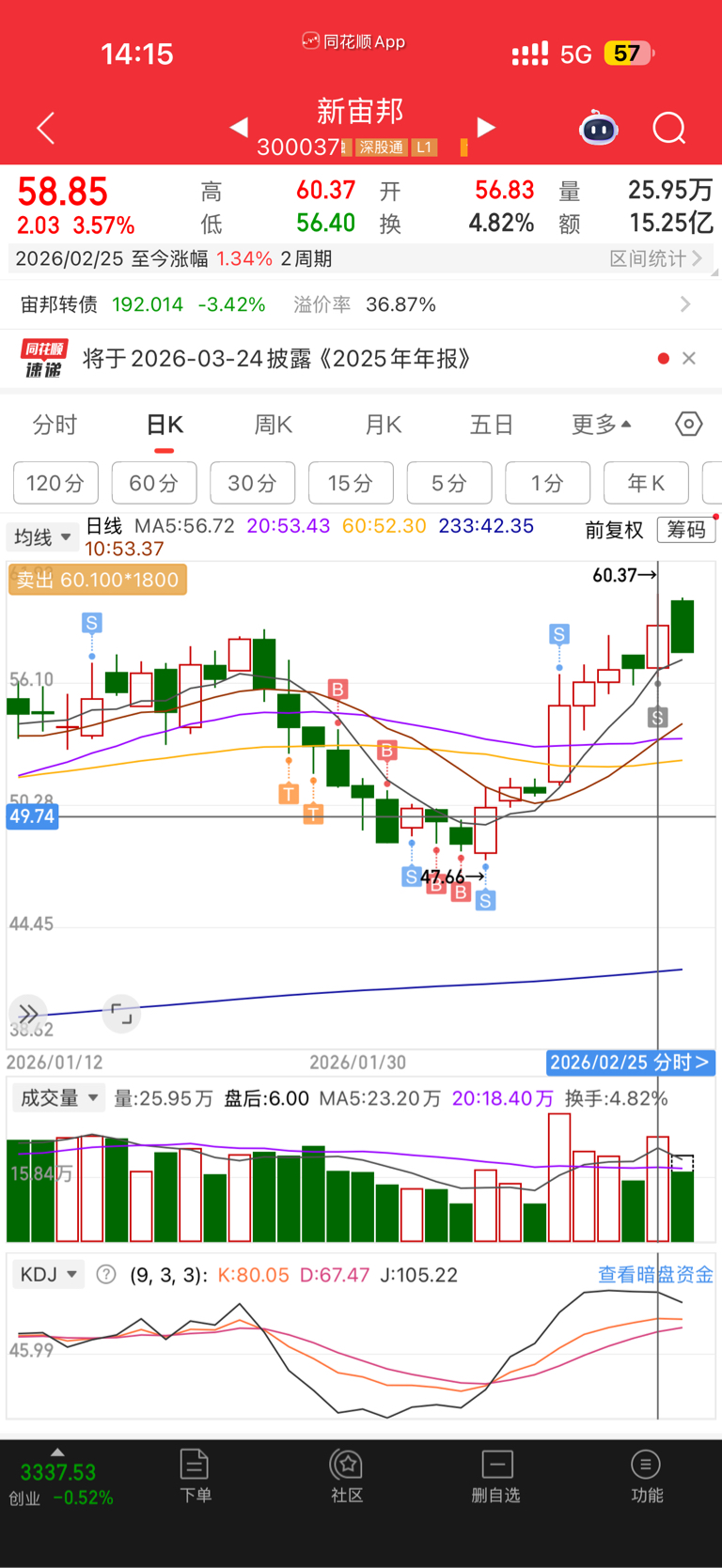This screenshot has height=1568, width=722.
Task: Switch to 周K tab
Action: [274, 425]
